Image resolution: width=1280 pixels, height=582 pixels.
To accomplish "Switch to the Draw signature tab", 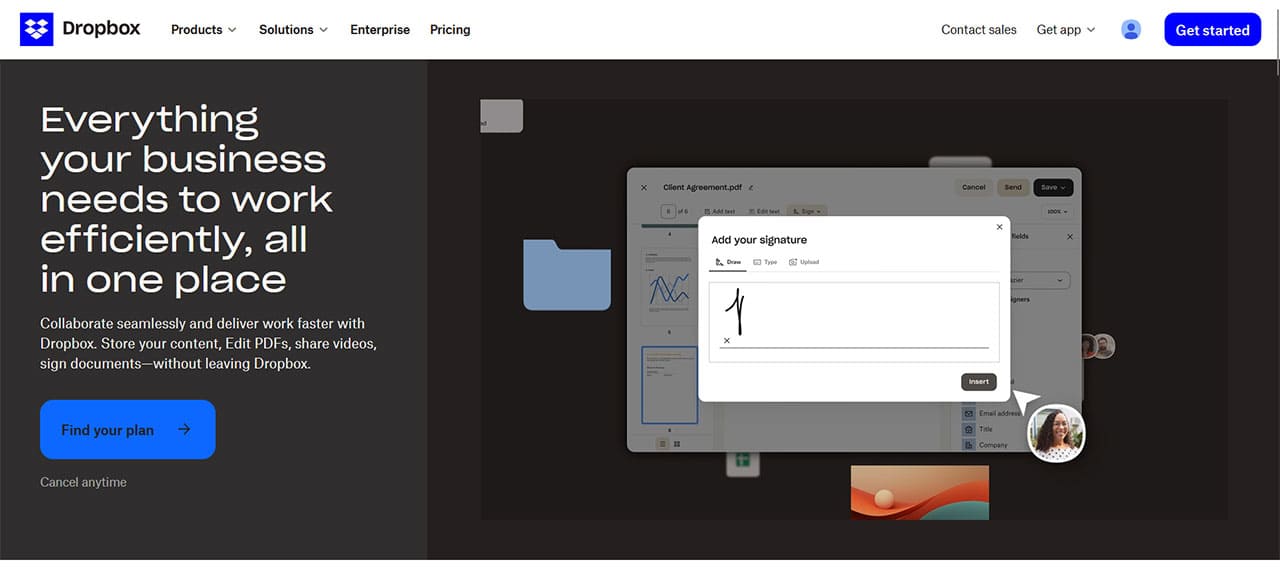I will click(x=728, y=262).
